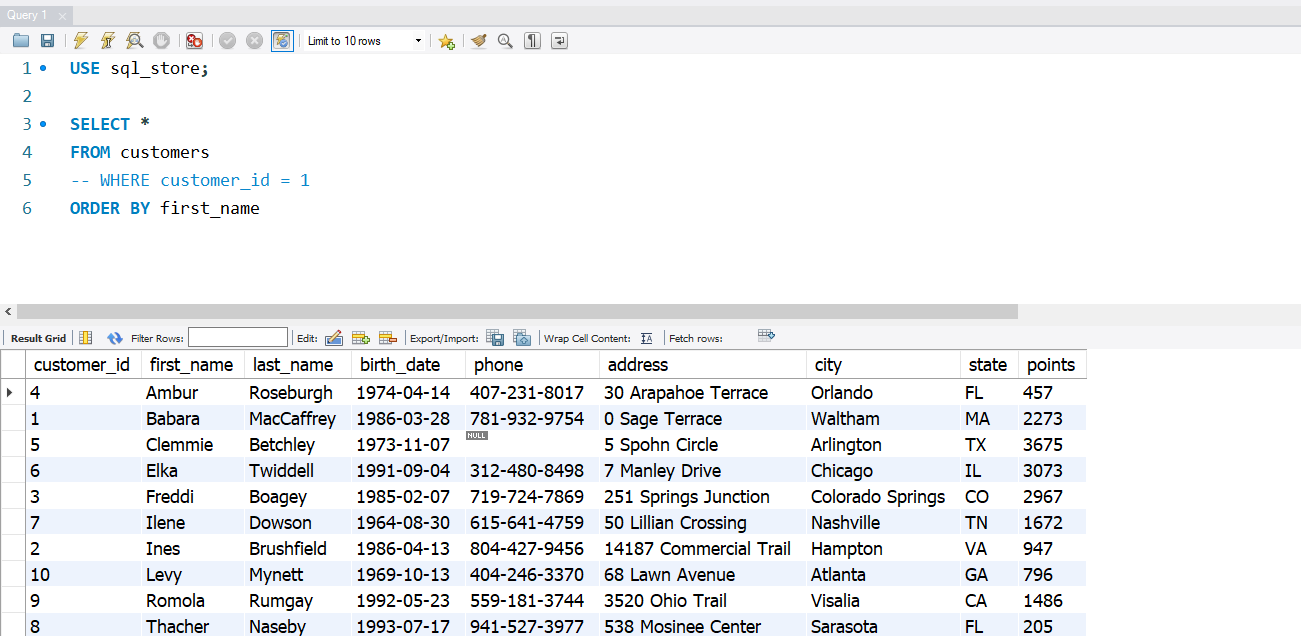
Task: Open the Limit to 10 rows dropdown
Action: (x=364, y=41)
